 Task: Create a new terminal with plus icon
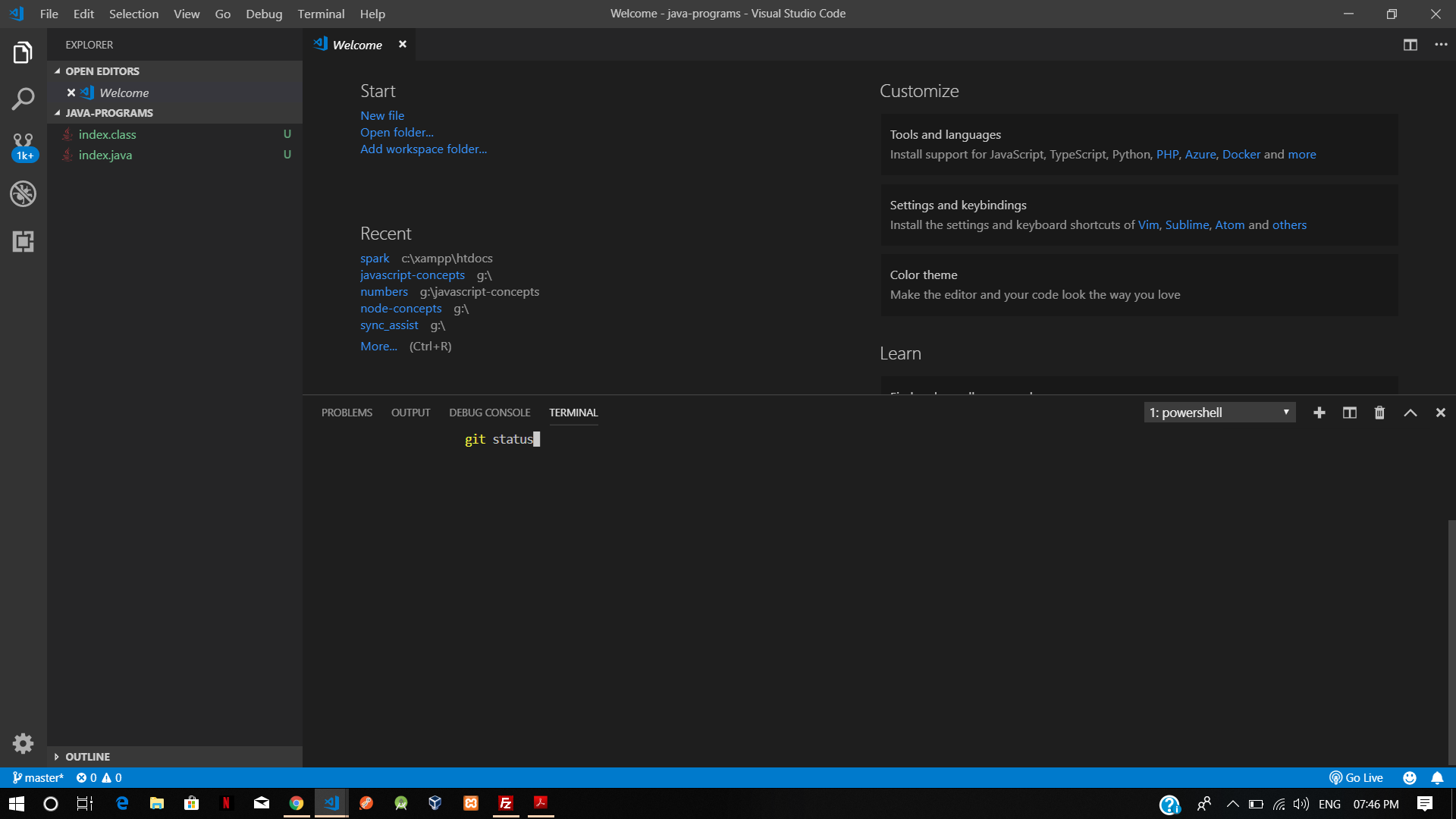pyautogui.click(x=1319, y=413)
